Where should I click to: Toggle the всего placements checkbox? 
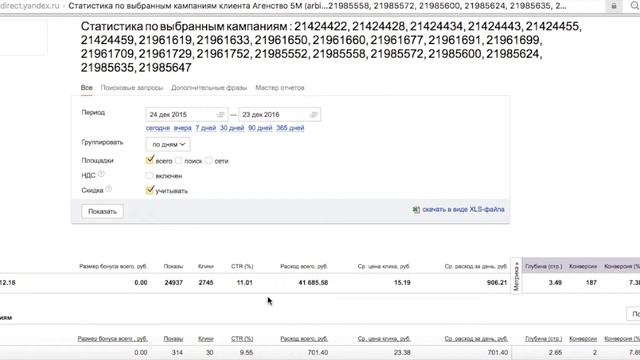click(x=149, y=160)
